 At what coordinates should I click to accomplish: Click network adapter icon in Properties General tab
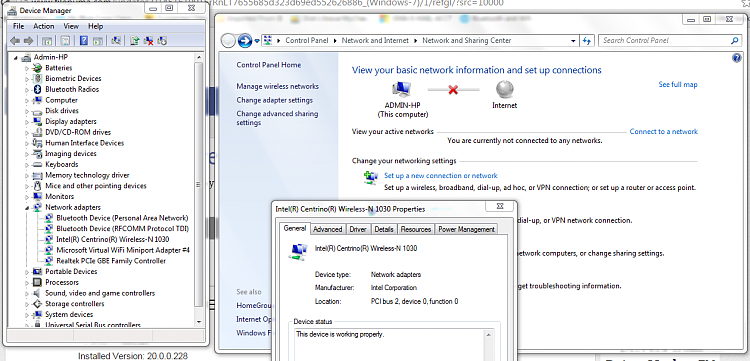pyautogui.click(x=298, y=251)
